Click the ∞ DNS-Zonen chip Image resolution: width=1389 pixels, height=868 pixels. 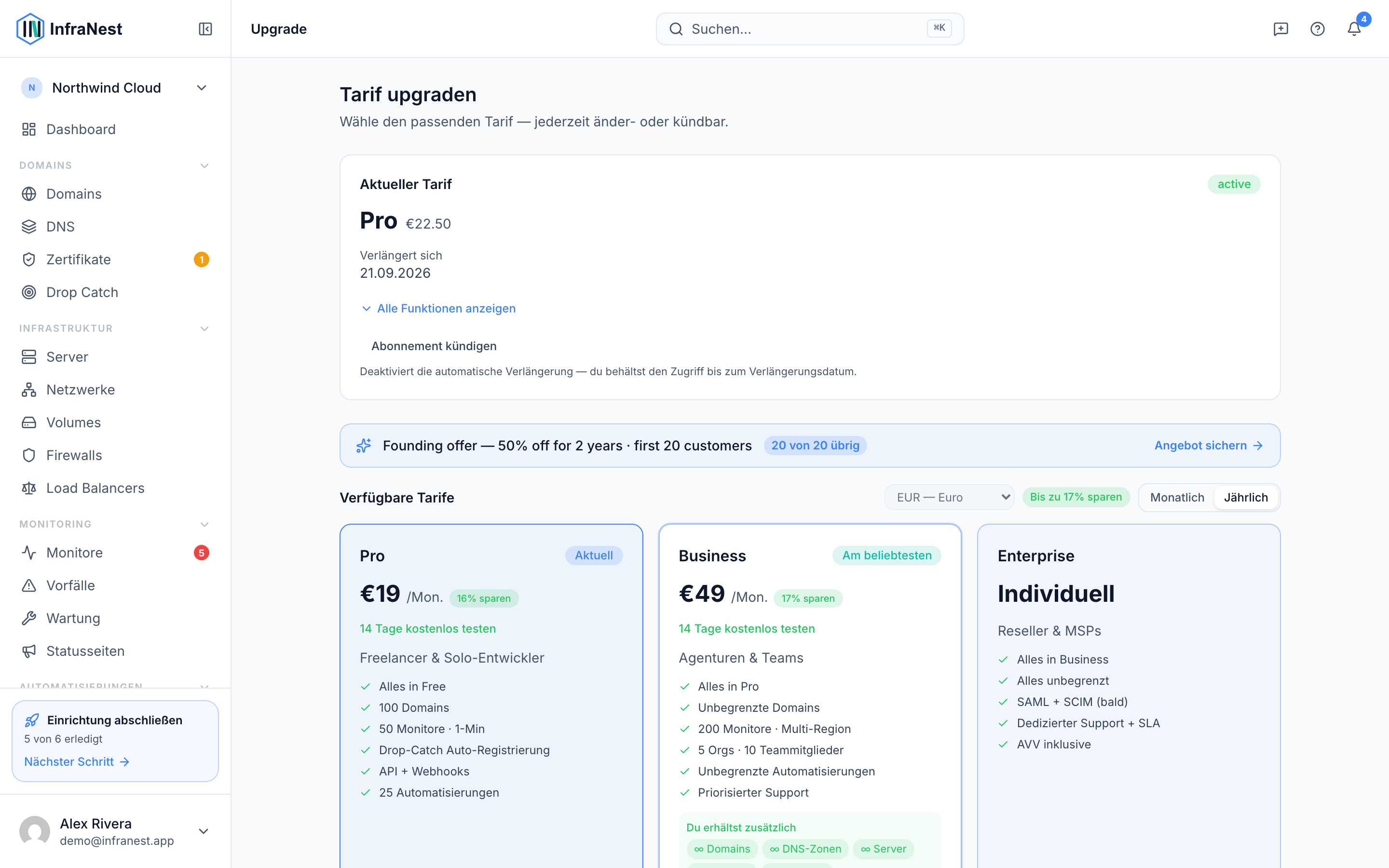(x=805, y=849)
